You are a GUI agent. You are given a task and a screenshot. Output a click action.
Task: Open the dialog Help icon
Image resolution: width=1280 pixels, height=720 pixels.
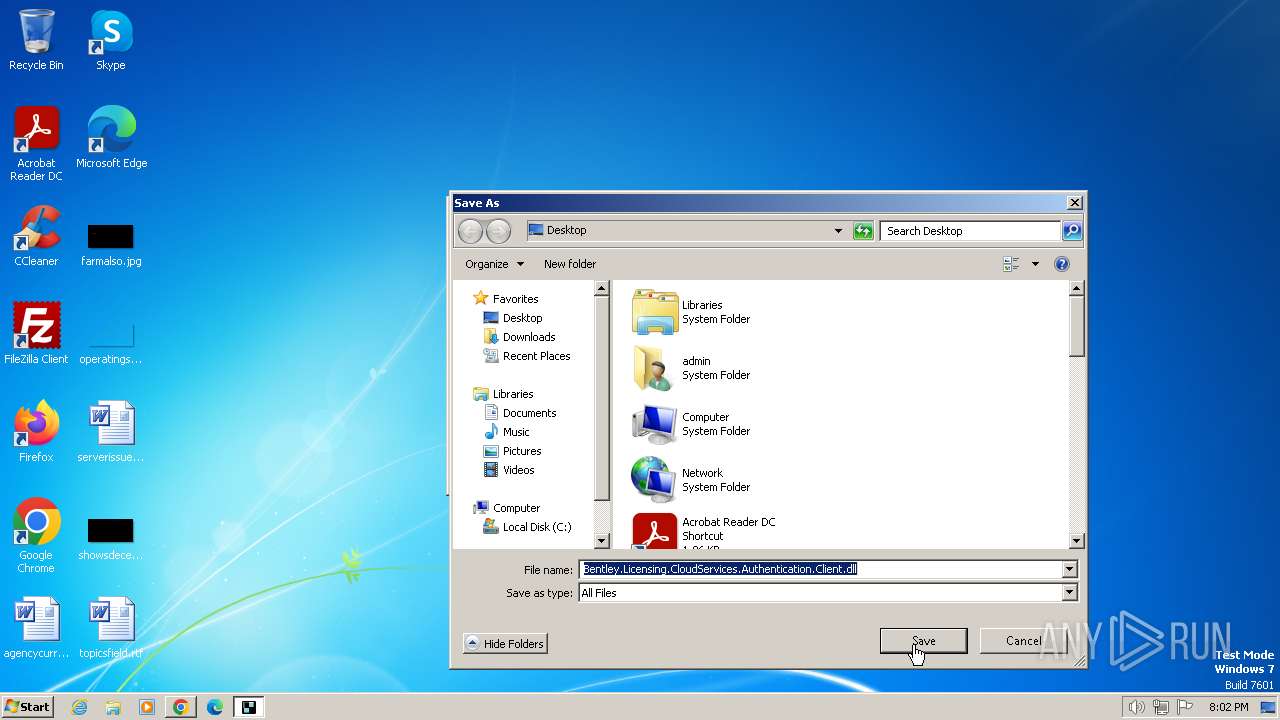(x=1062, y=264)
